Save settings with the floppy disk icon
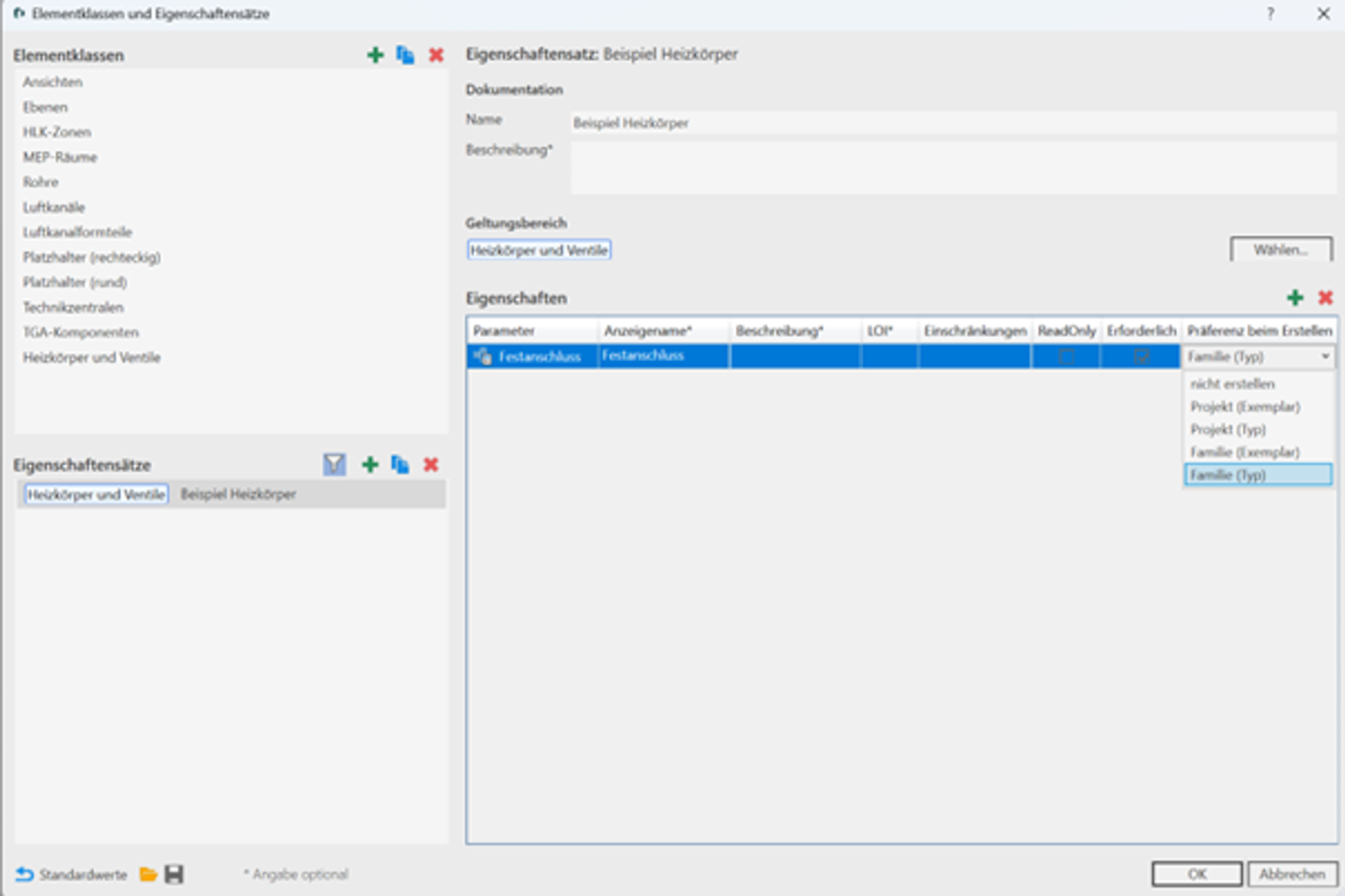1345x896 pixels. tap(174, 874)
